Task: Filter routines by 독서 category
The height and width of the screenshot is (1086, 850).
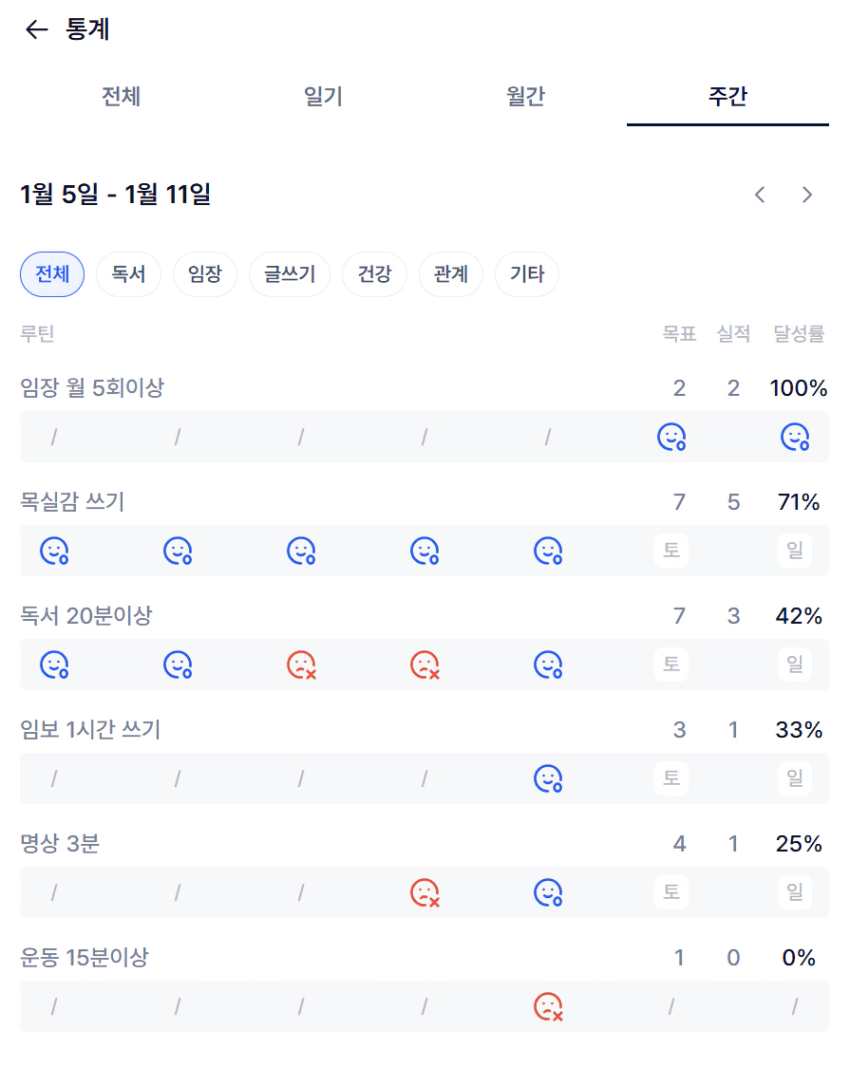Action: [129, 275]
